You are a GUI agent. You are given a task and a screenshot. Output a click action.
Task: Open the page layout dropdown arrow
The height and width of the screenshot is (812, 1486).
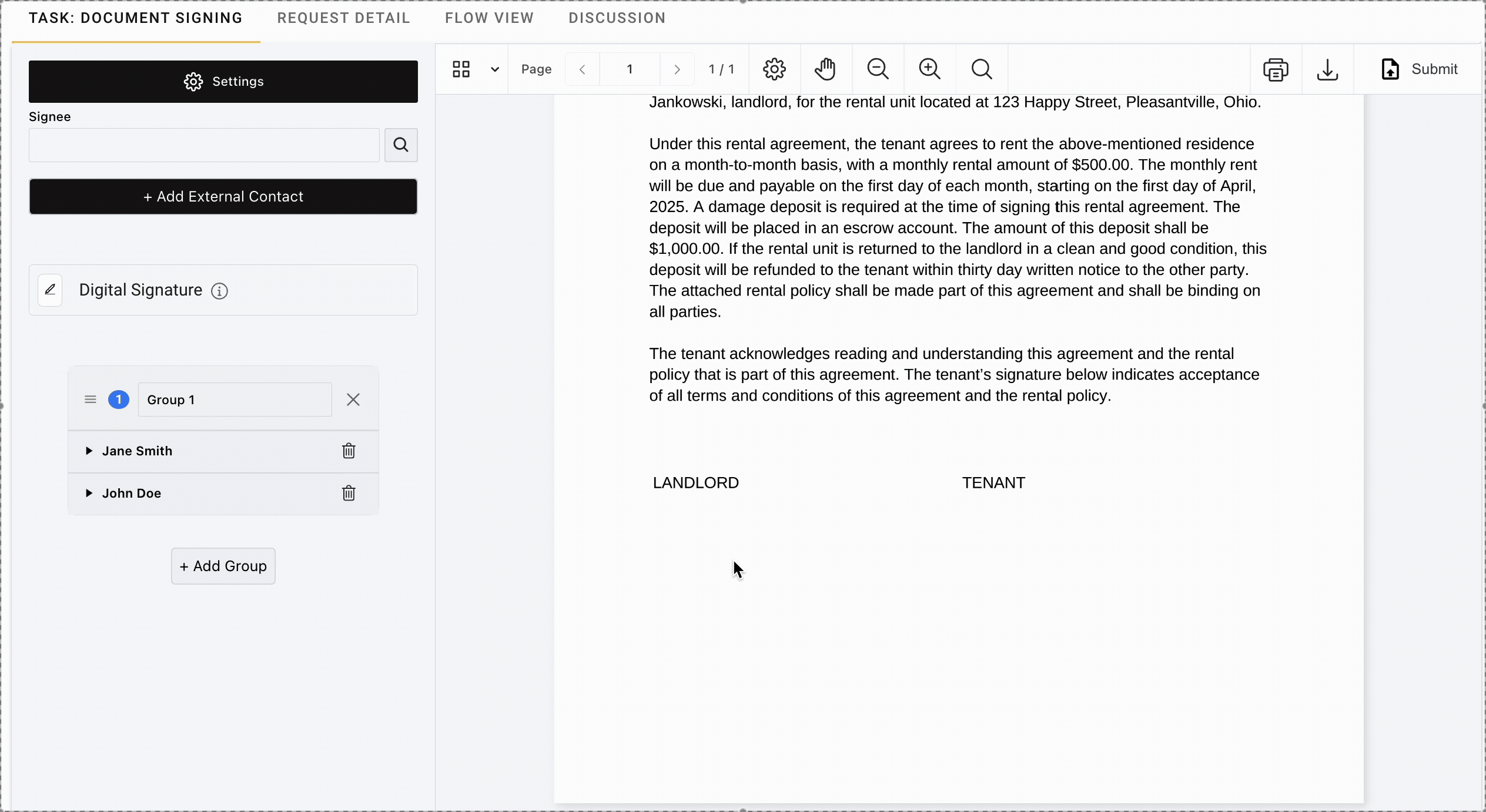tap(495, 69)
